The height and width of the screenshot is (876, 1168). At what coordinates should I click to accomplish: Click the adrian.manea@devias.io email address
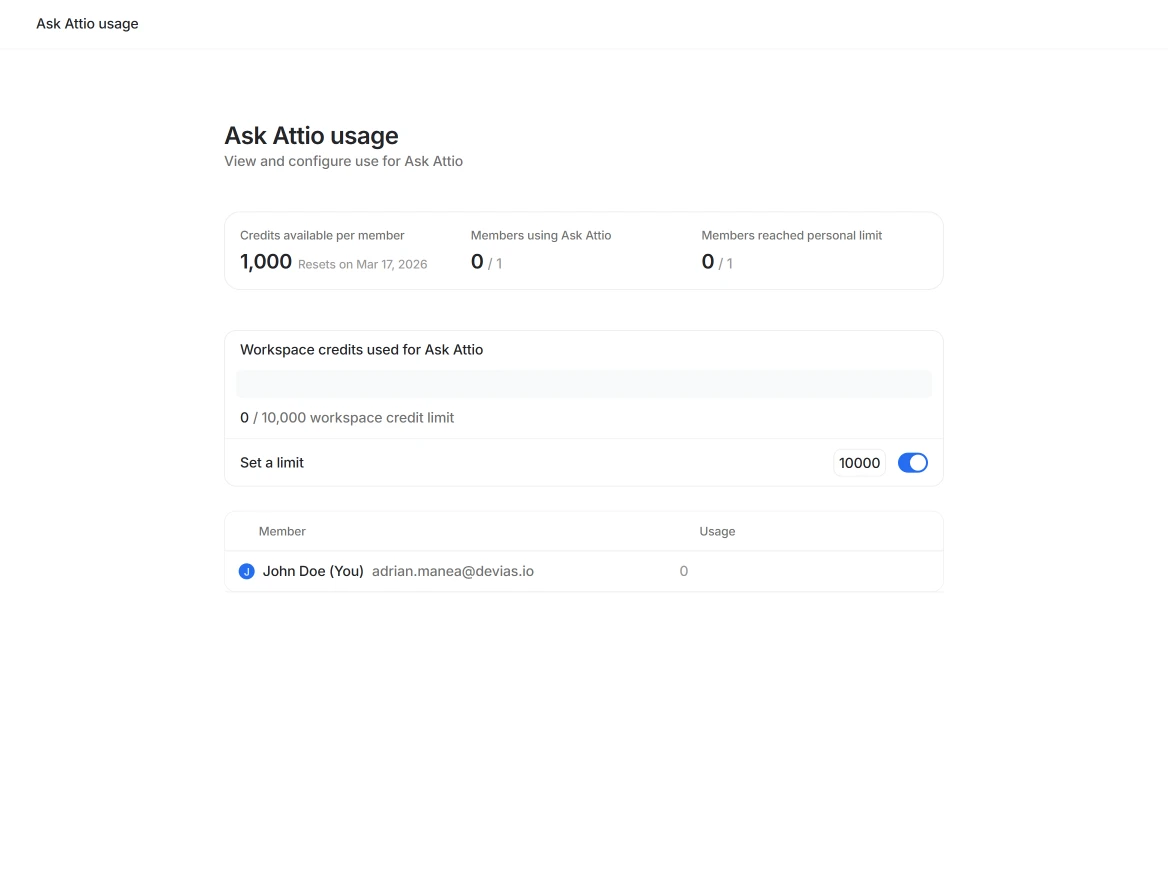(452, 572)
